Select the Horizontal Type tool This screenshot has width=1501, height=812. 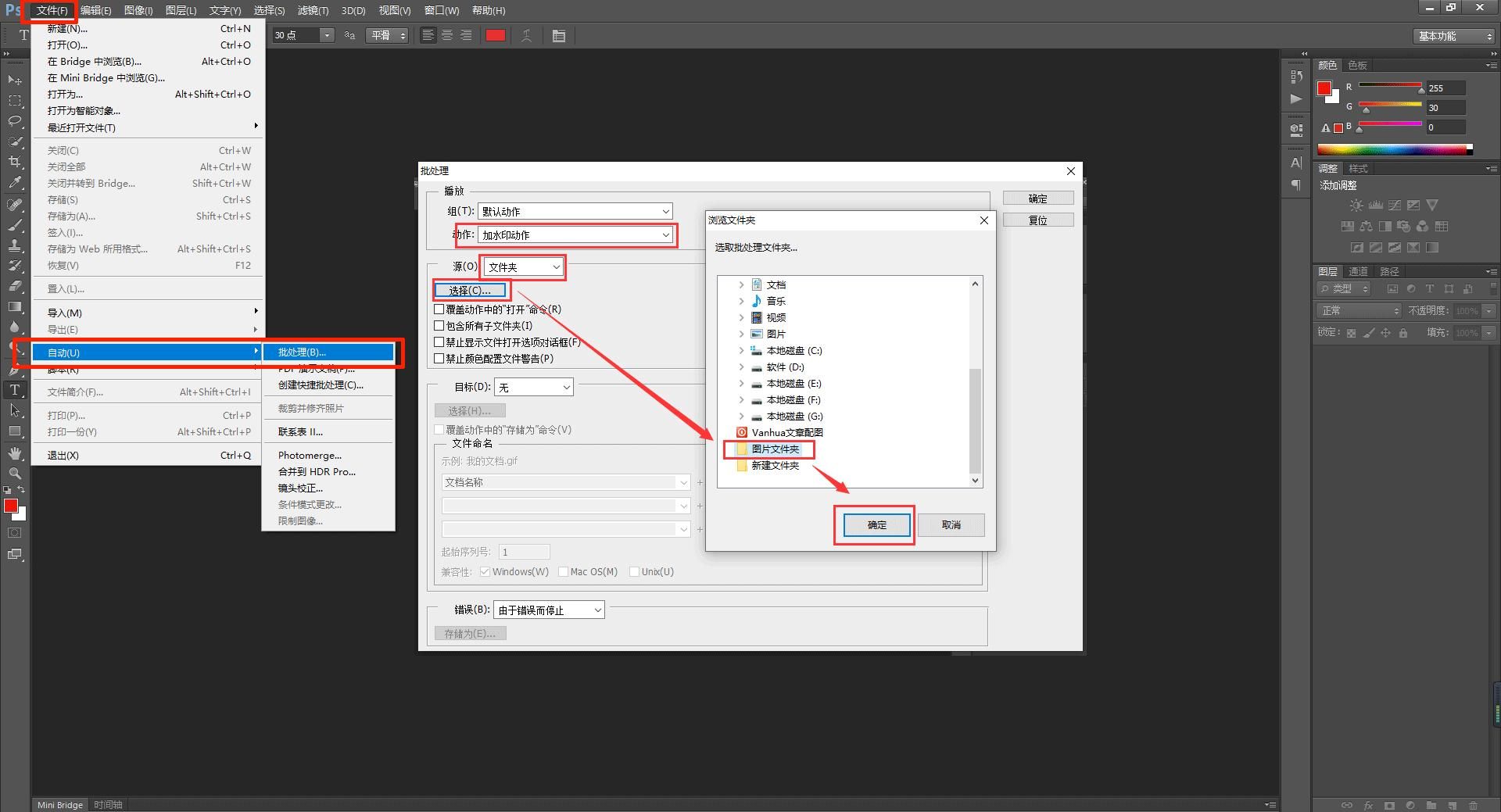point(15,390)
